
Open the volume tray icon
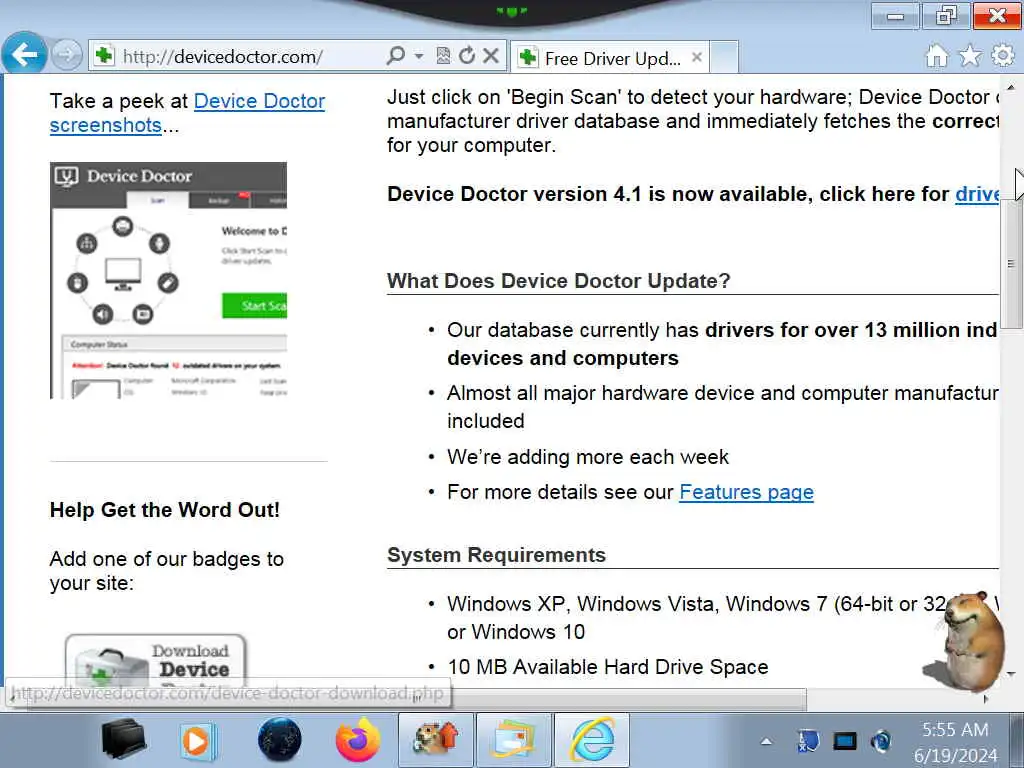coord(881,741)
